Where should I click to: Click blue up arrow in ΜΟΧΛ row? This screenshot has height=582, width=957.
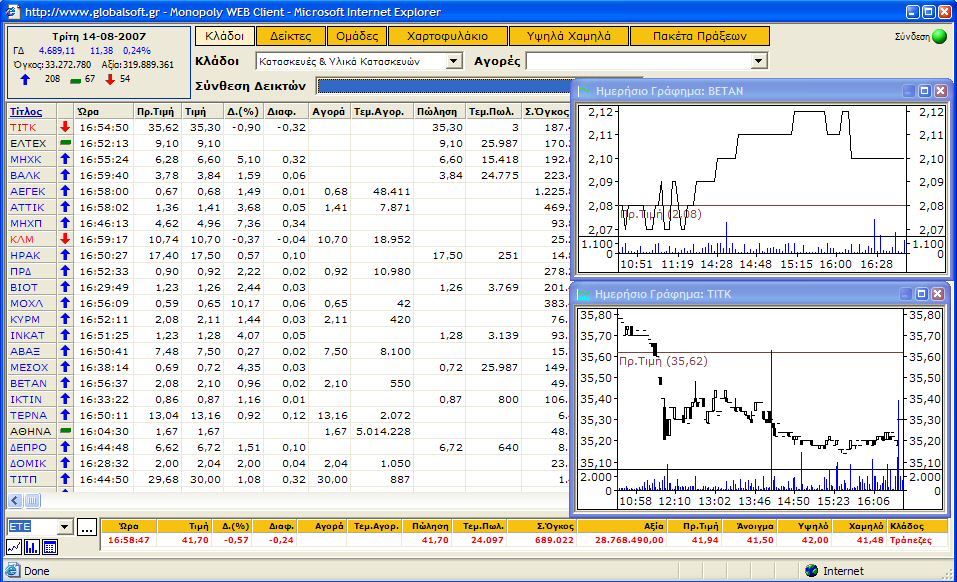pyautogui.click(x=65, y=303)
